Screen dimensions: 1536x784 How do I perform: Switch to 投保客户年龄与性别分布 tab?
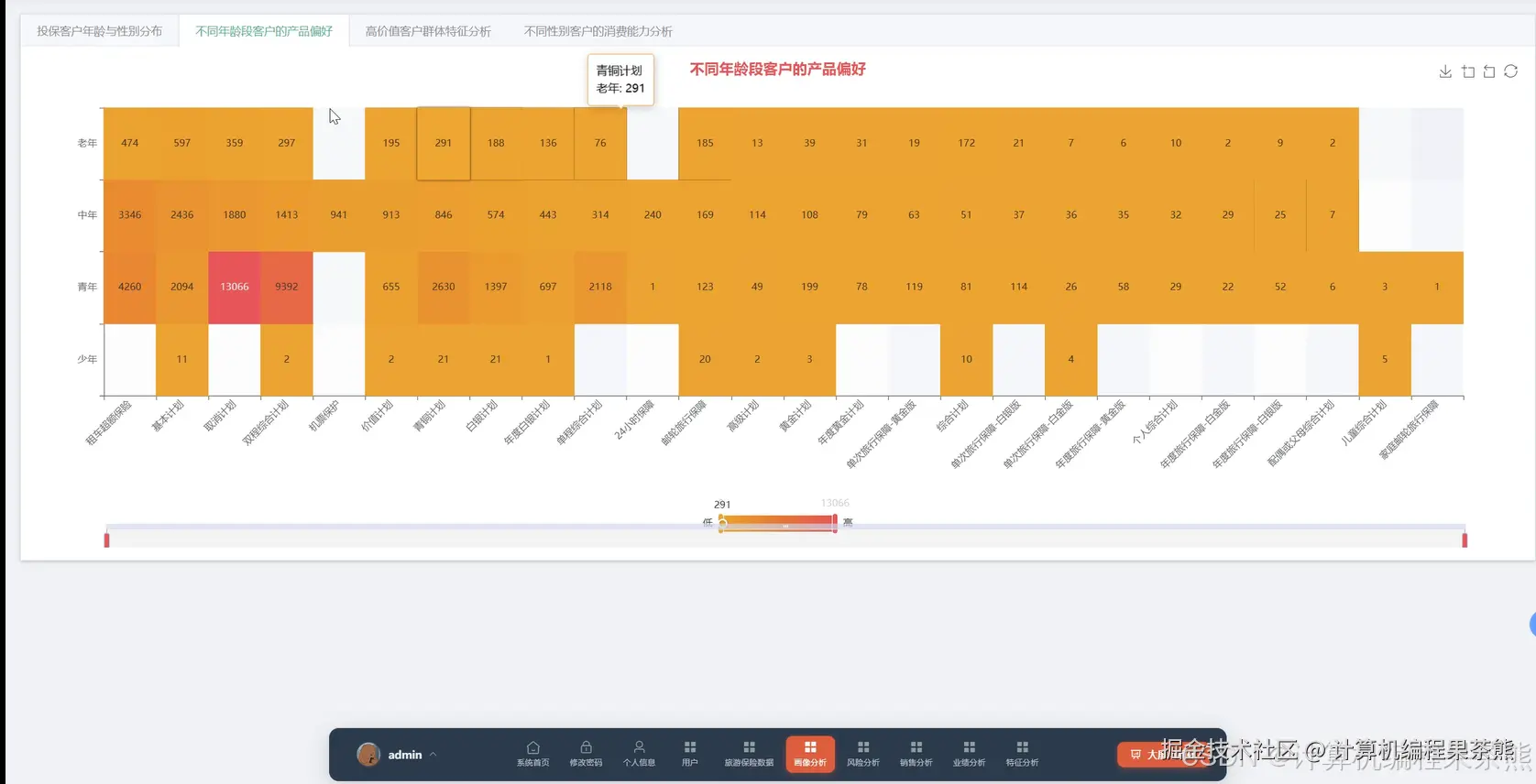click(x=99, y=31)
